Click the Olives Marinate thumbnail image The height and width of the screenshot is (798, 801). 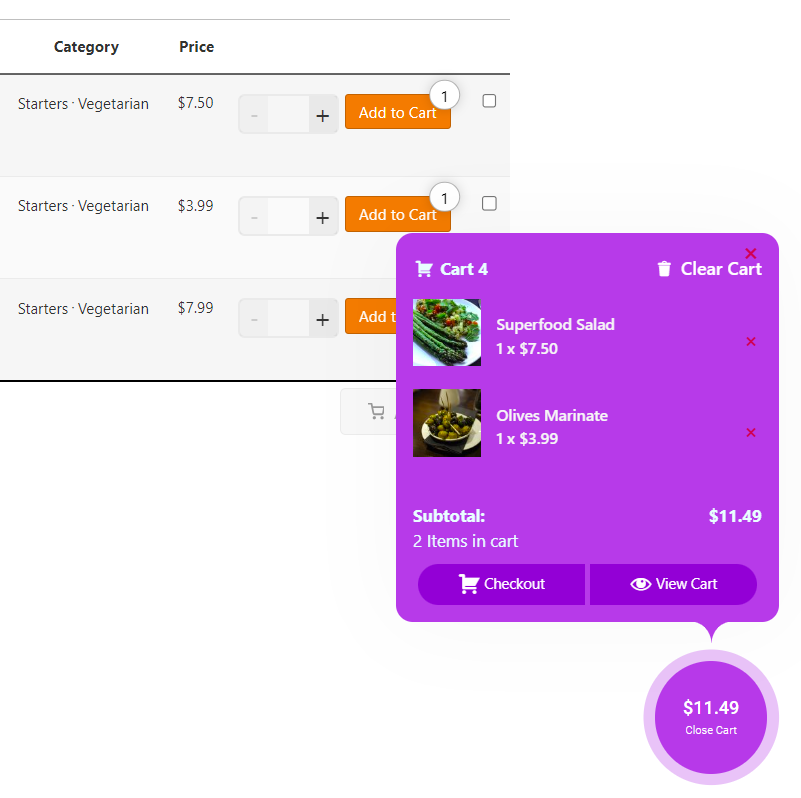(446, 423)
